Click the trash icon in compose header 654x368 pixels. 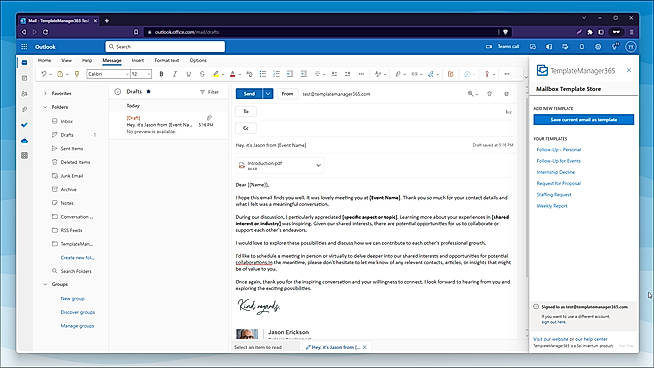[490, 94]
